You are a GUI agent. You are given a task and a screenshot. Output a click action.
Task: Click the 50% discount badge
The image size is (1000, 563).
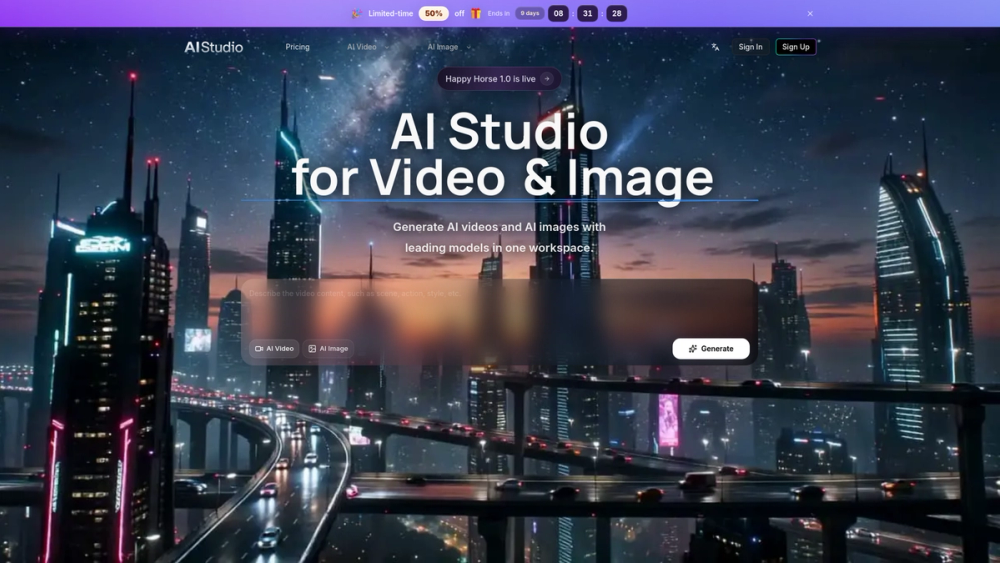(x=433, y=13)
